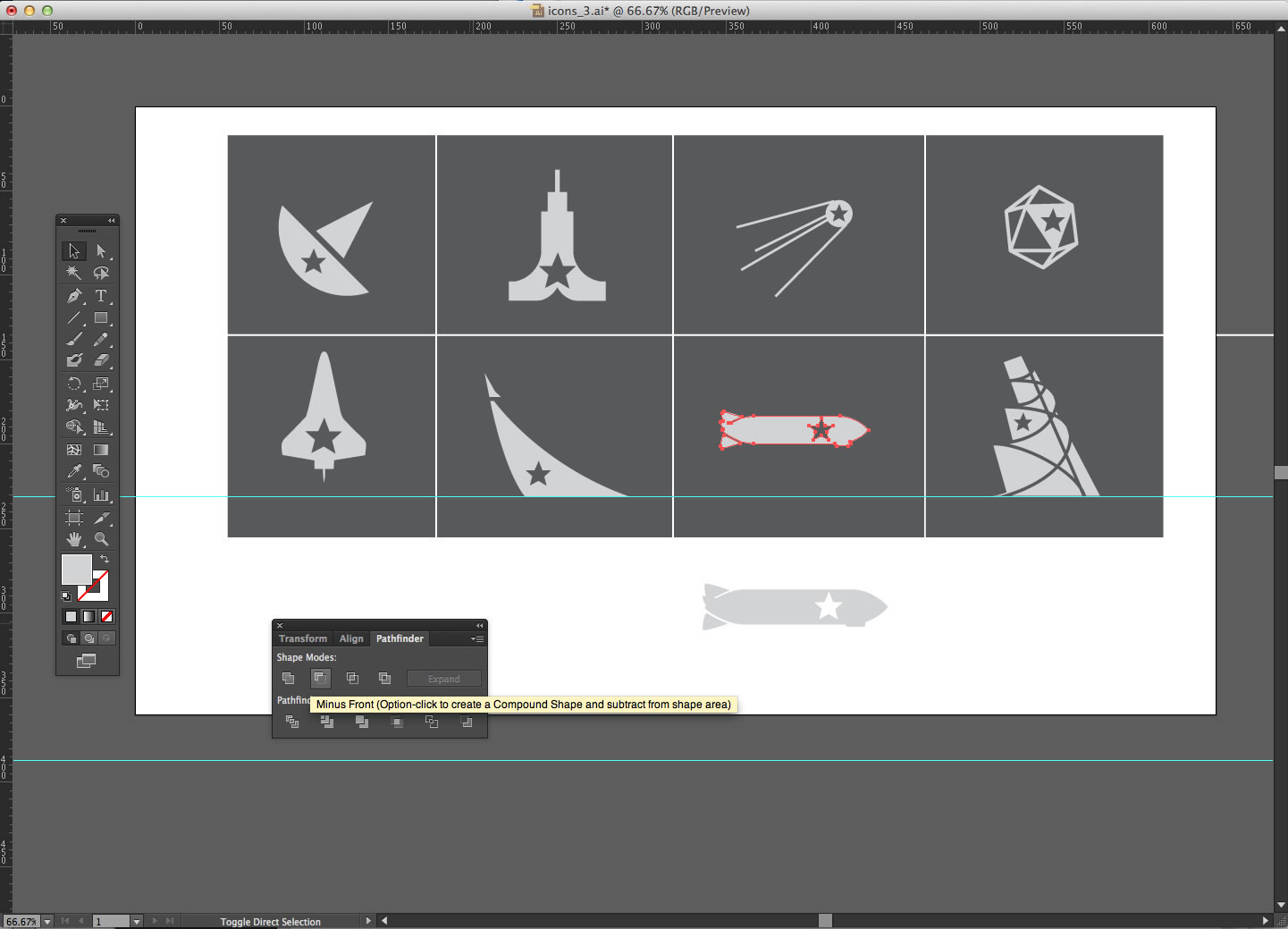This screenshot has width=1288, height=929.
Task: Click the Intersect shape mode icon
Action: pos(352,679)
